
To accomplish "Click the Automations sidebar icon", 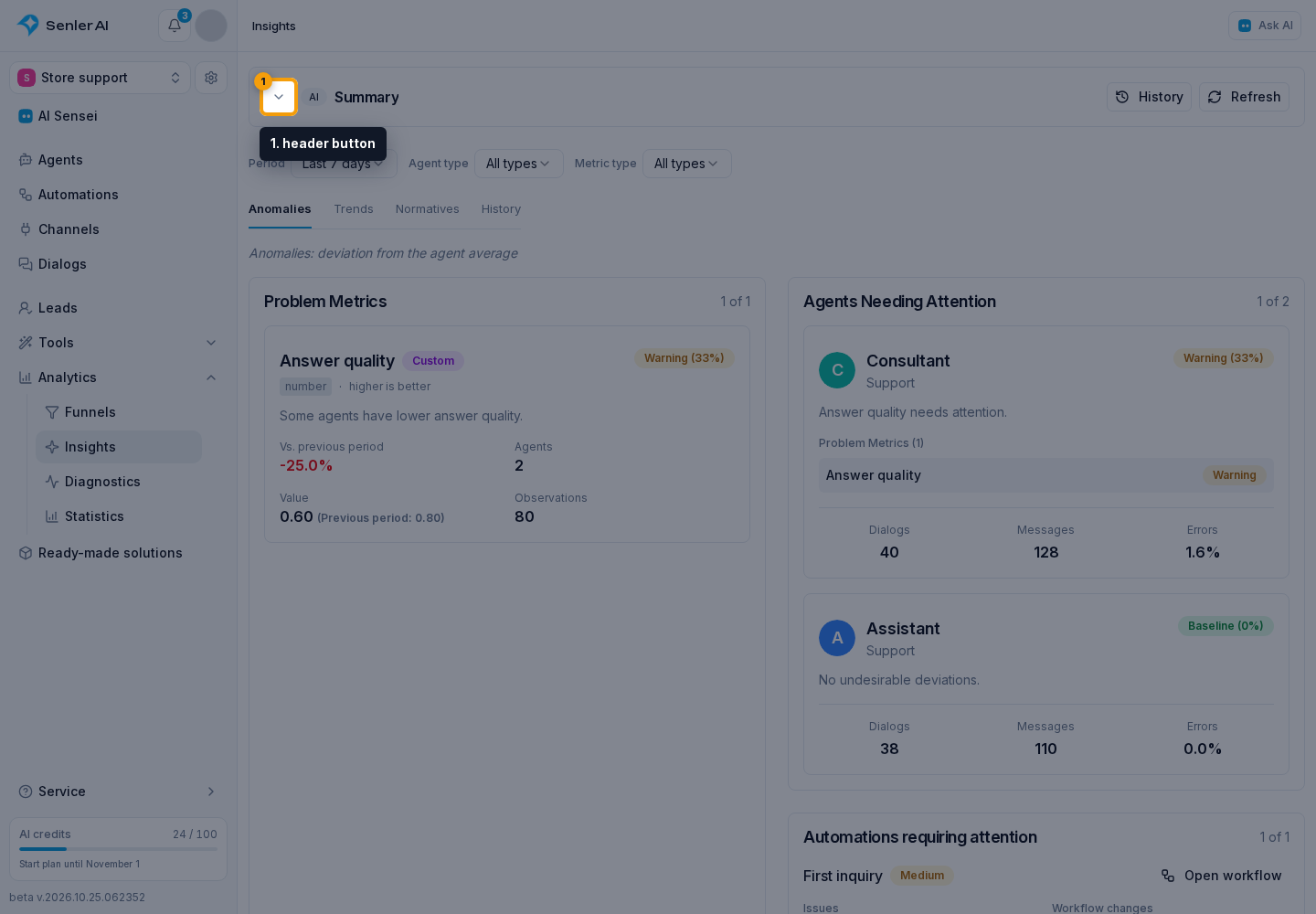I will (26, 195).
